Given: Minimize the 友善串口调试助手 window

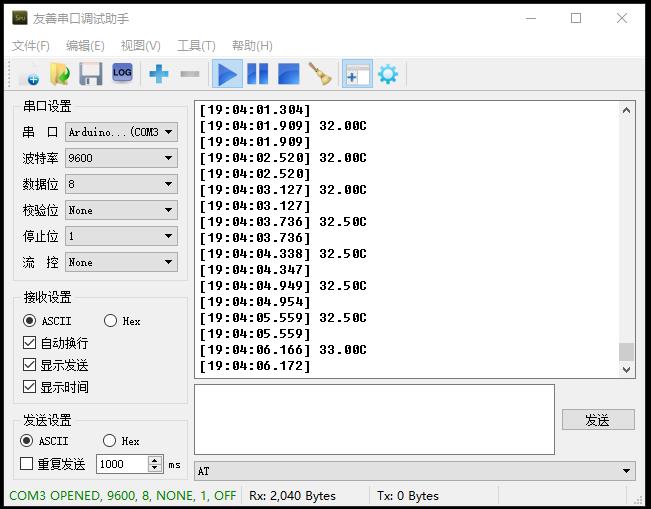Looking at the screenshot, I should (531, 18).
